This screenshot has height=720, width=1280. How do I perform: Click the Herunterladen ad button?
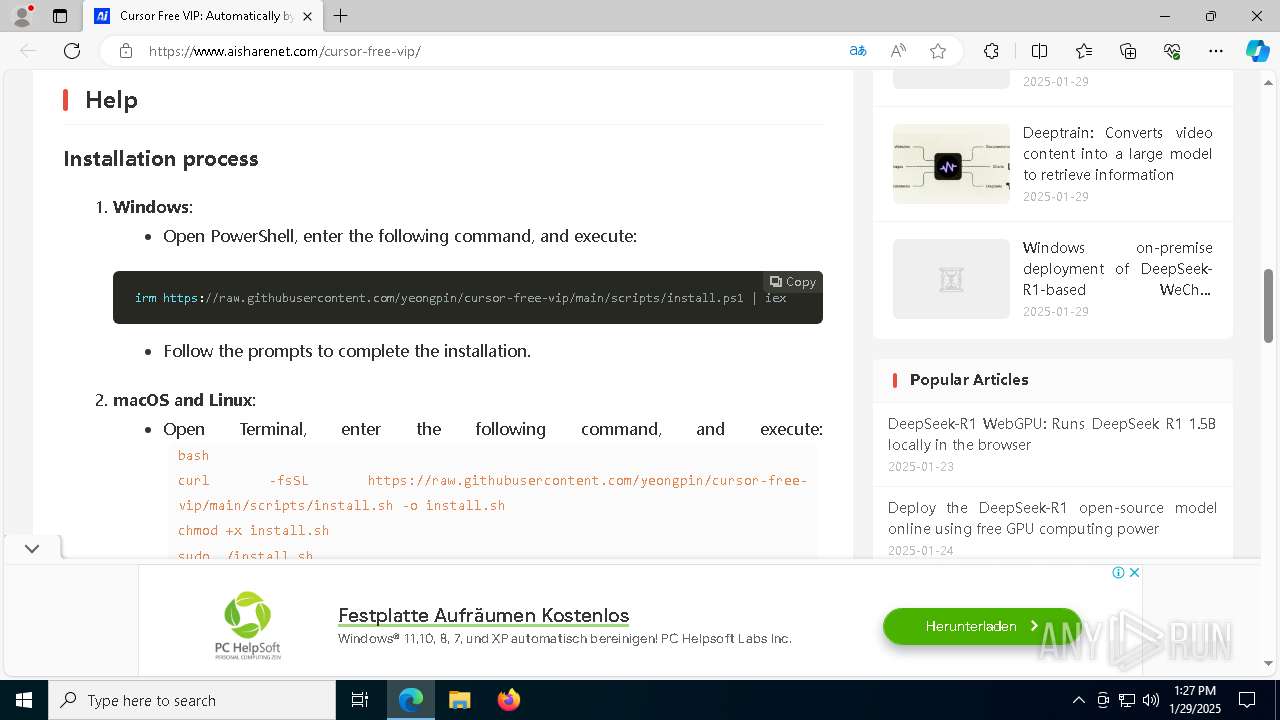982,626
